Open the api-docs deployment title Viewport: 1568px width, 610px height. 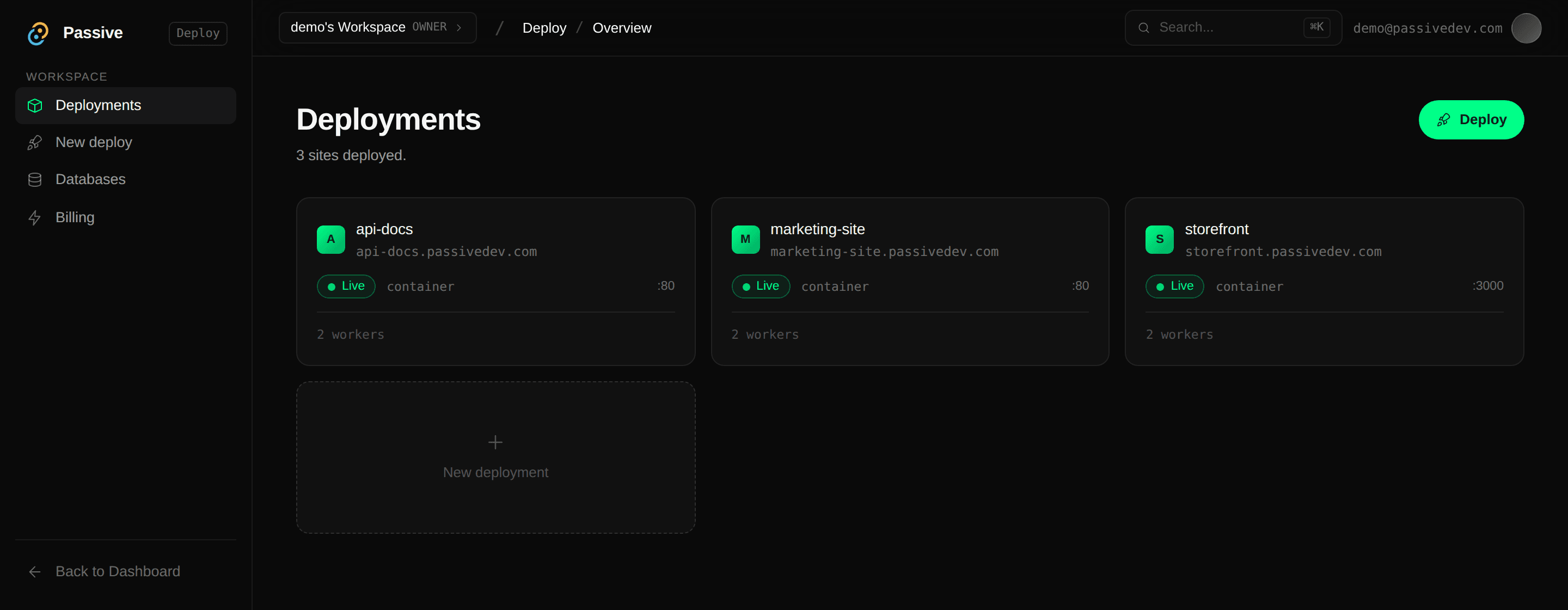(x=384, y=229)
